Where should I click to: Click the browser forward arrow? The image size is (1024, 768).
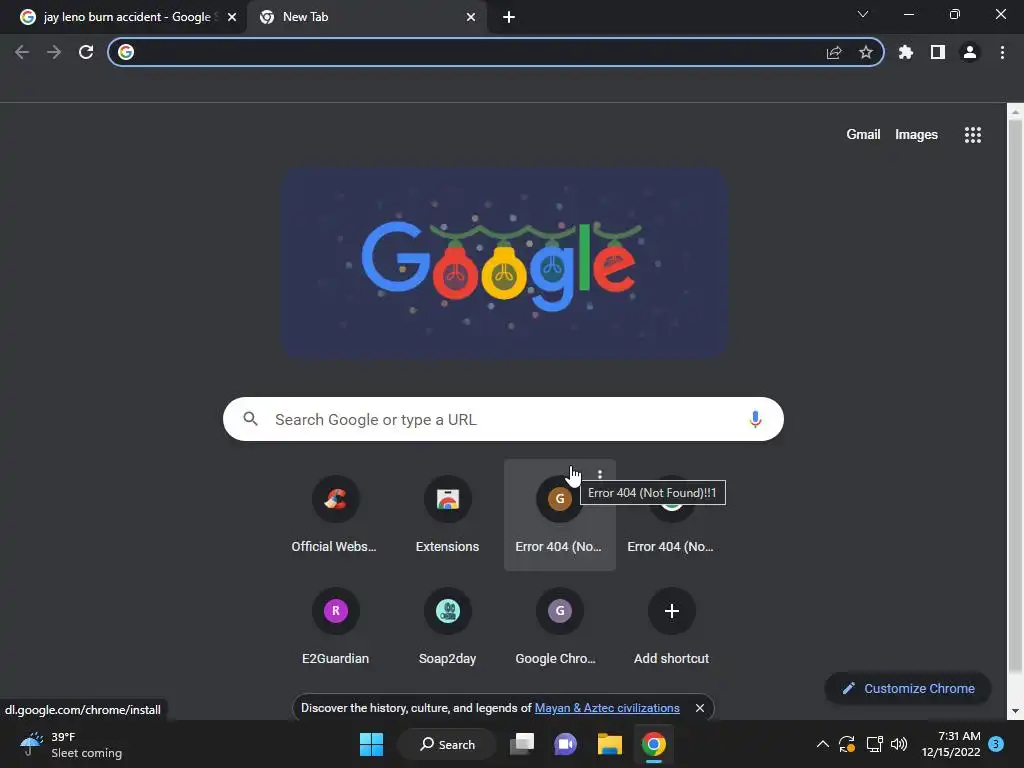click(x=54, y=52)
